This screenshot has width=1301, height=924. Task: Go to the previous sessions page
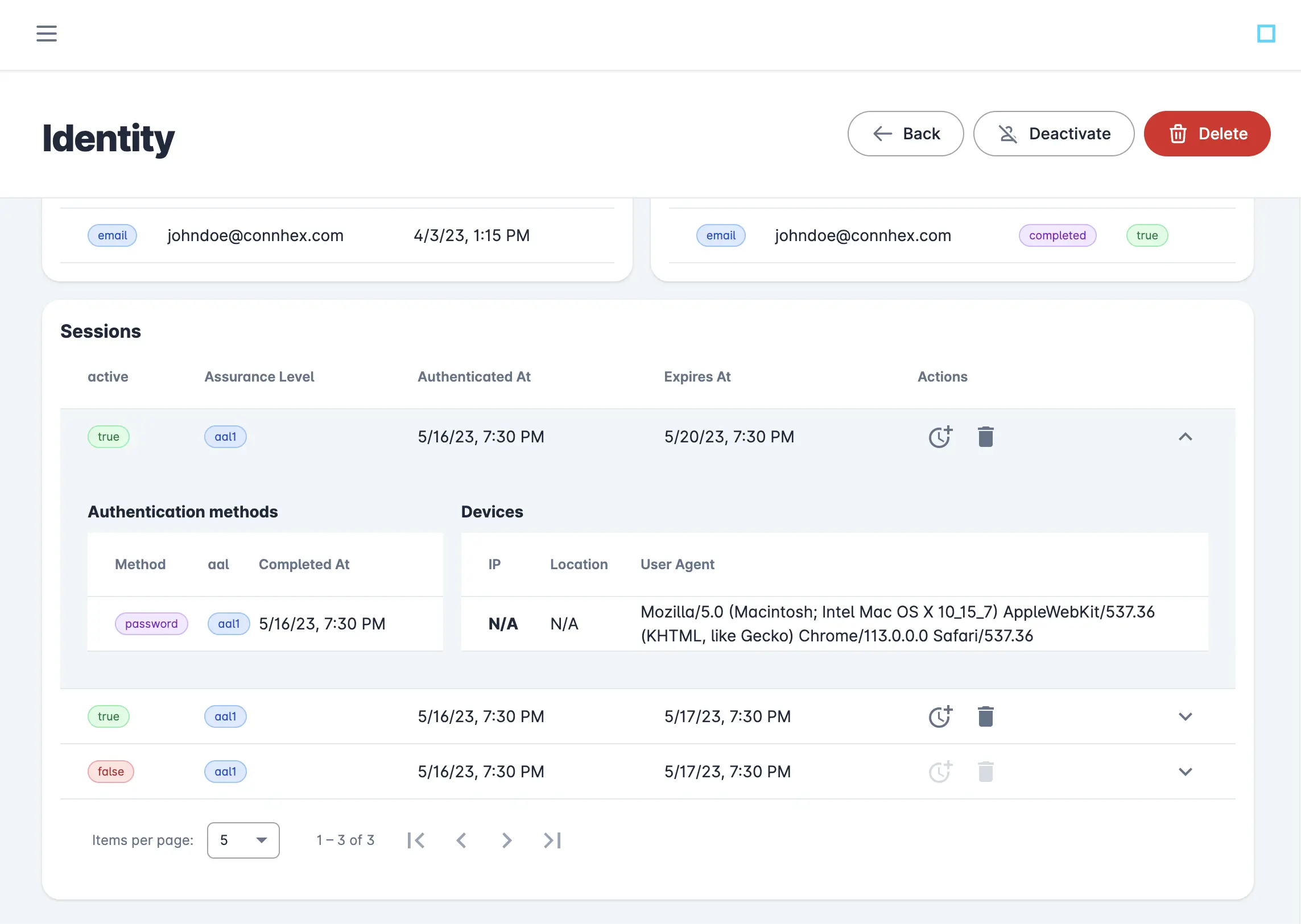click(x=461, y=840)
